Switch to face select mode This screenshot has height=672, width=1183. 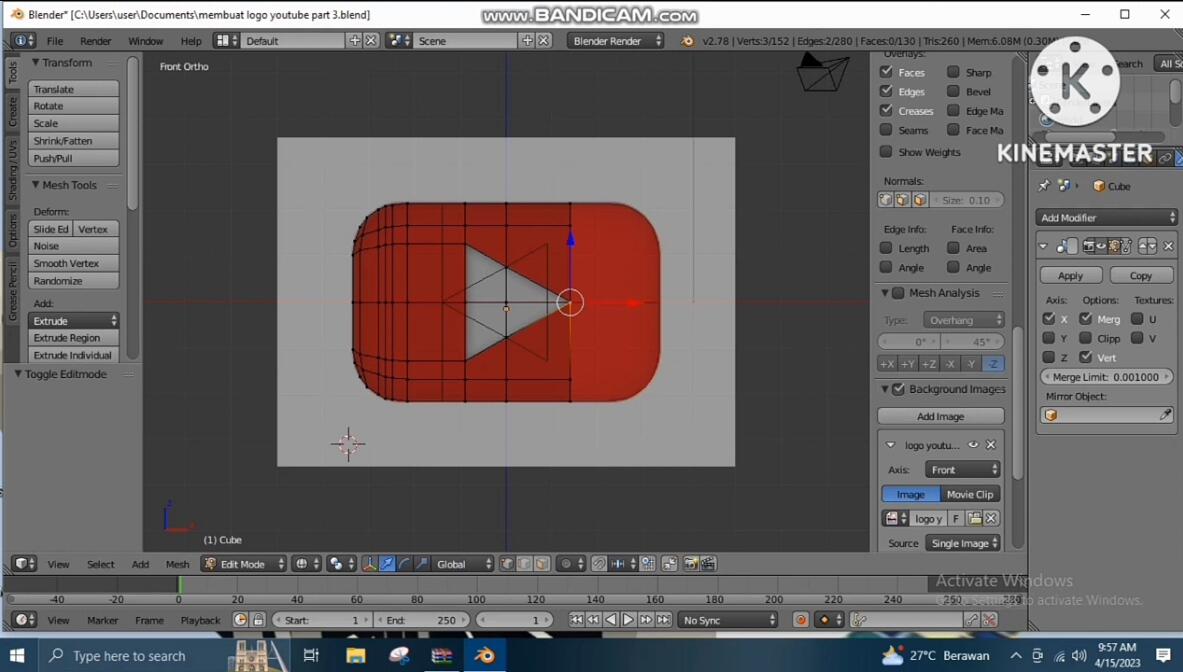pyautogui.click(x=542, y=563)
